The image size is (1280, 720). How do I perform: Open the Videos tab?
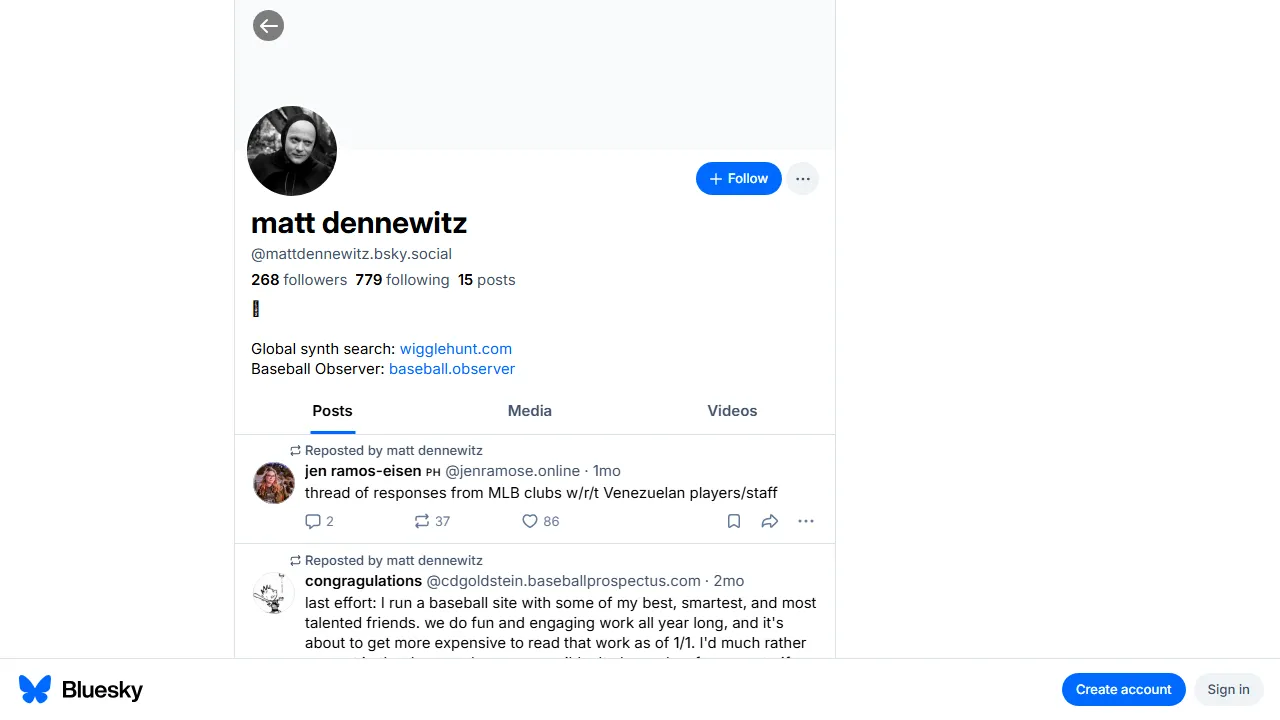click(731, 411)
